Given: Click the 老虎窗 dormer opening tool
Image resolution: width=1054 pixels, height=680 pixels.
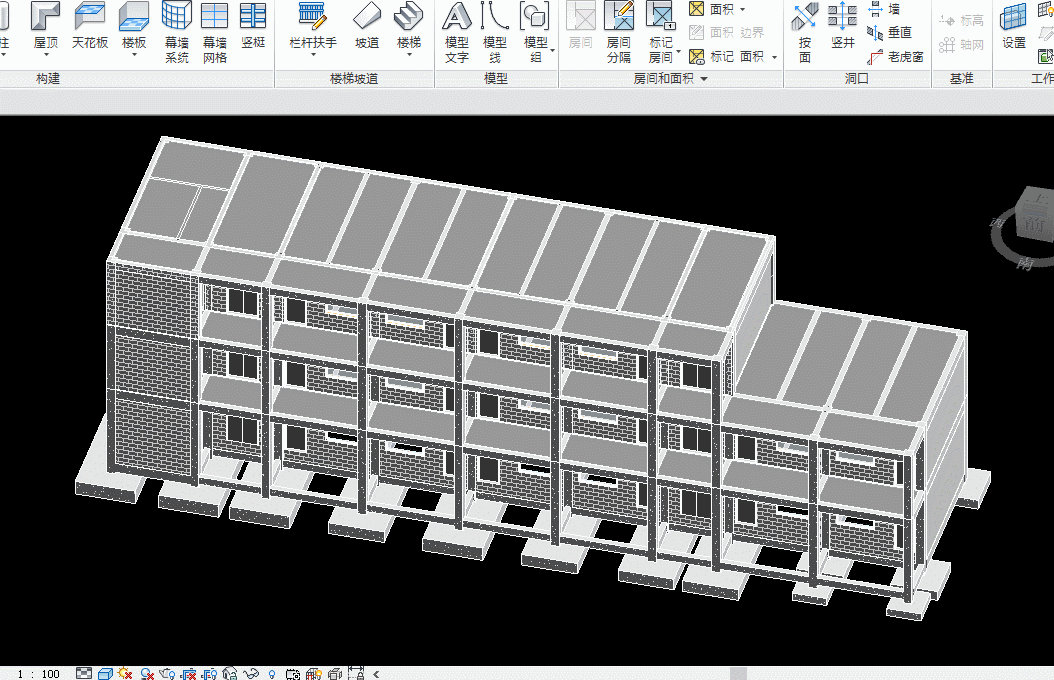Looking at the screenshot, I should click(895, 57).
